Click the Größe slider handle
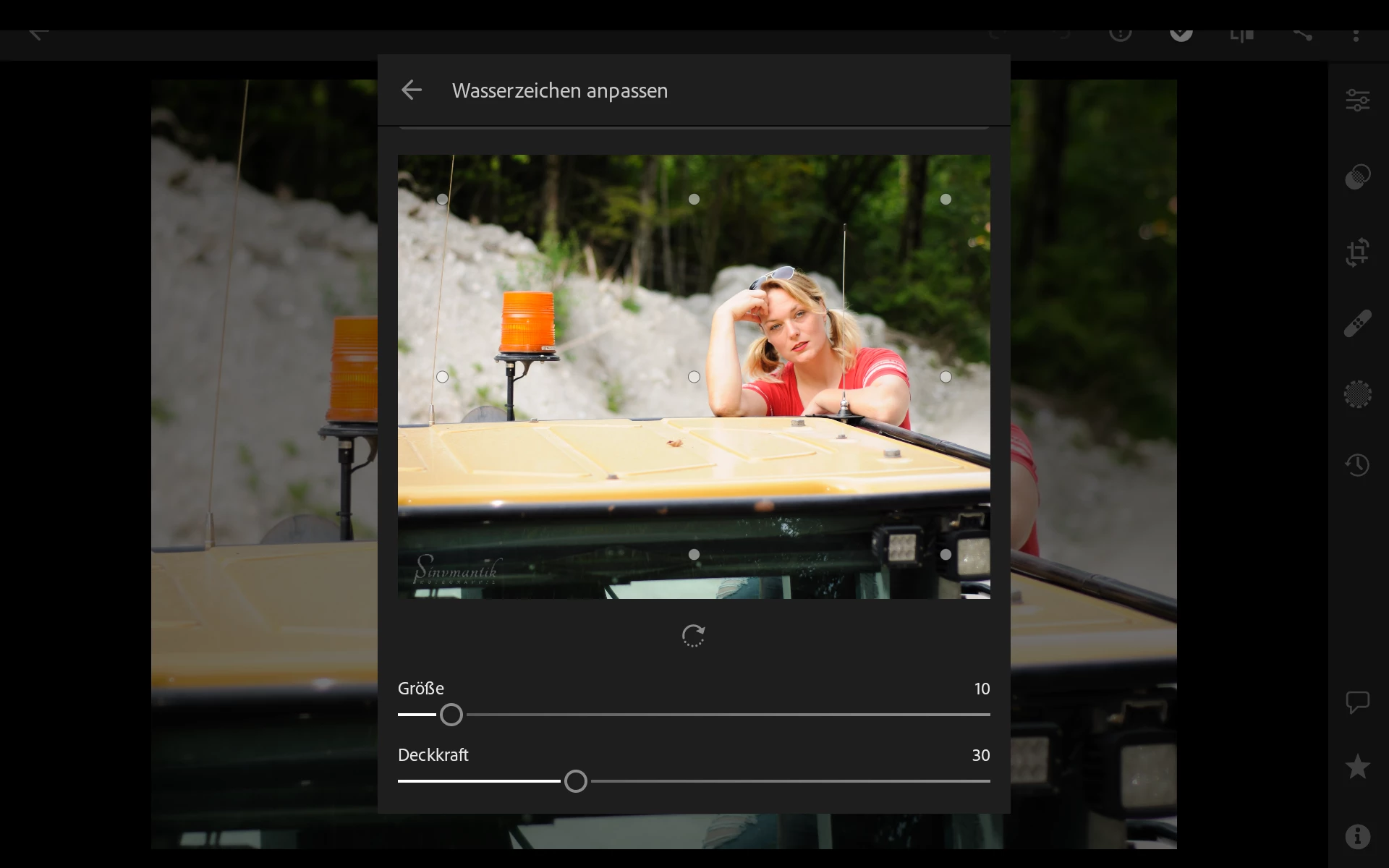The height and width of the screenshot is (868, 1389). [x=451, y=715]
